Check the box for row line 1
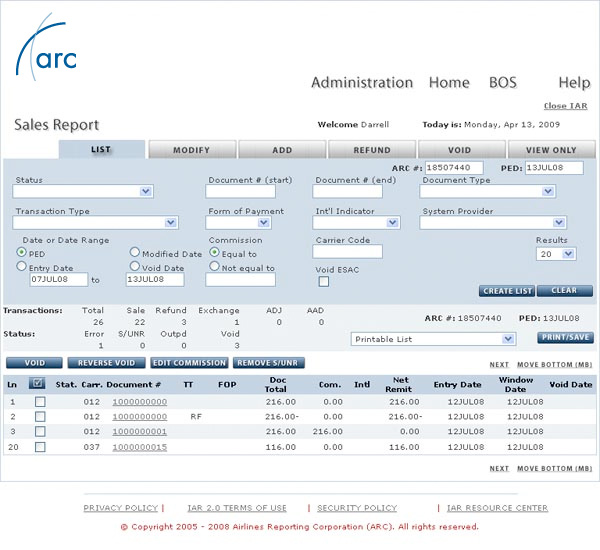This screenshot has width=600, height=550. (x=40, y=401)
